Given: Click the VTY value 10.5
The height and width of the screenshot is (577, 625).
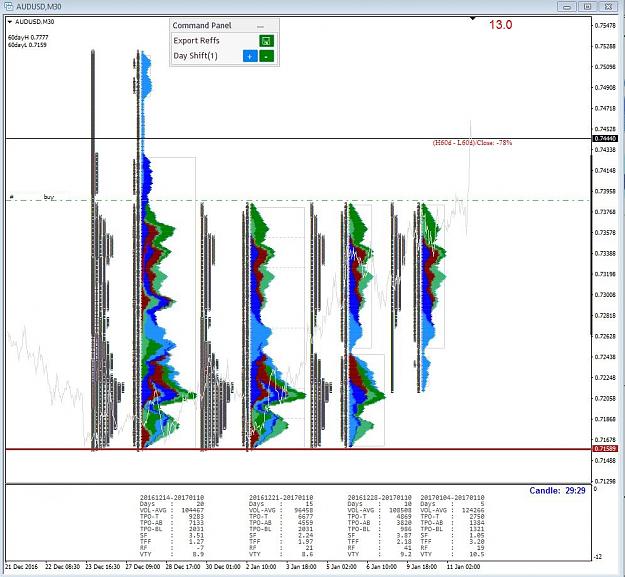Looking at the screenshot, I should (477, 554).
